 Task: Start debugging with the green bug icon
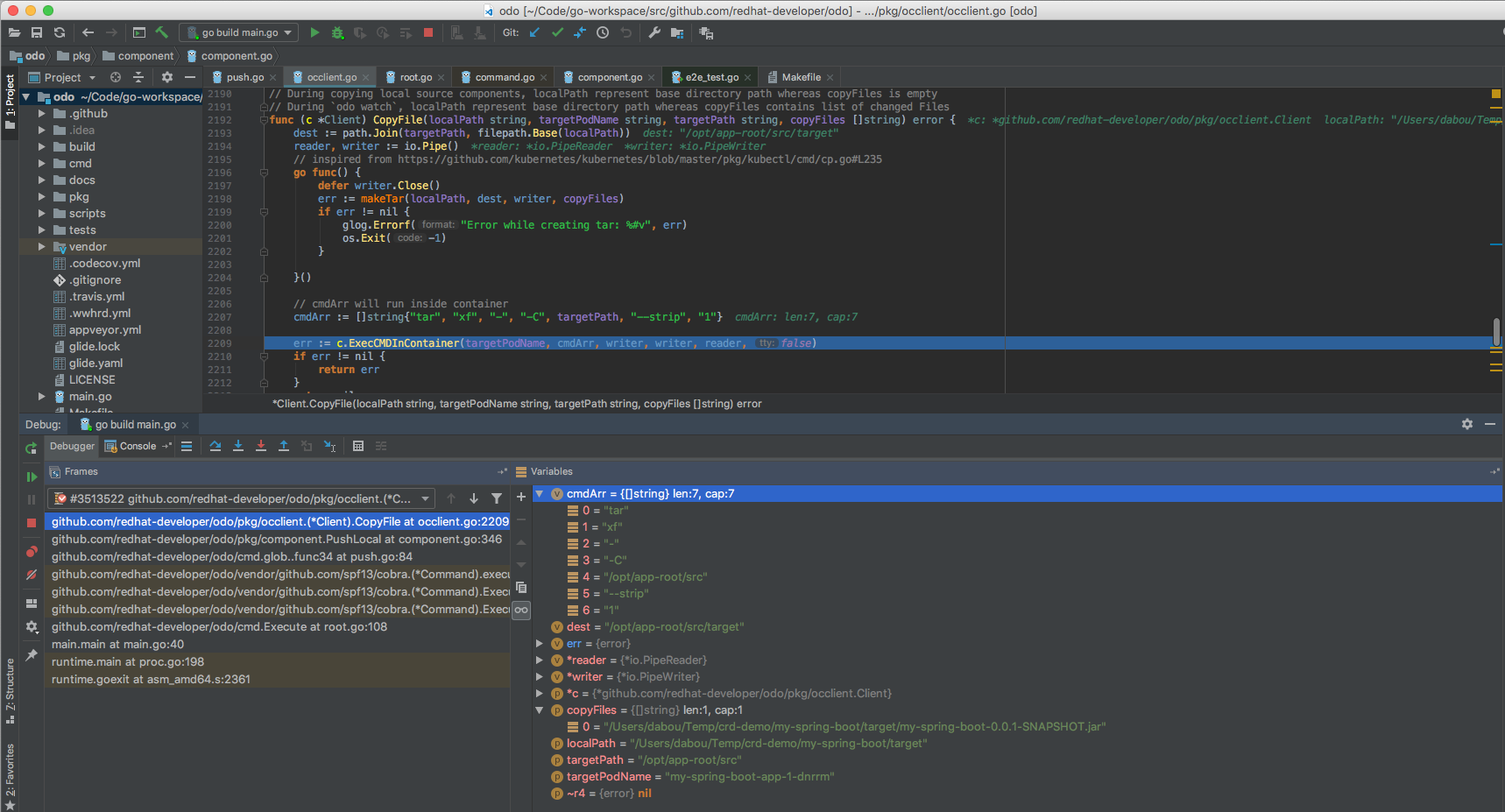pos(337,32)
